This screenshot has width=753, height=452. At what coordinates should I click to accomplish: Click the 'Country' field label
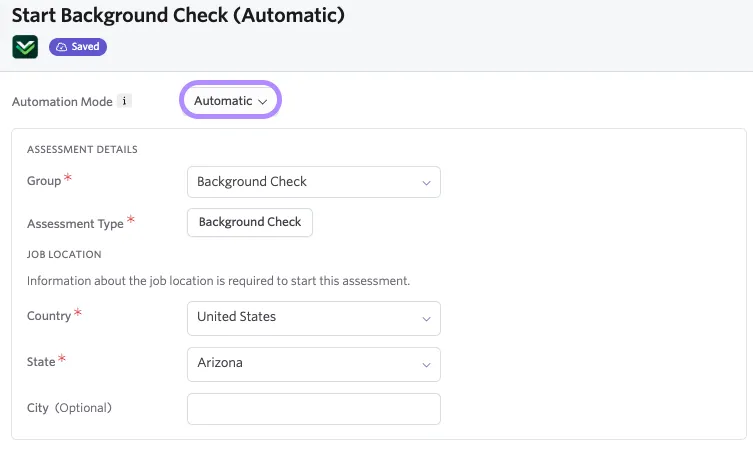pyautogui.click(x=49, y=316)
